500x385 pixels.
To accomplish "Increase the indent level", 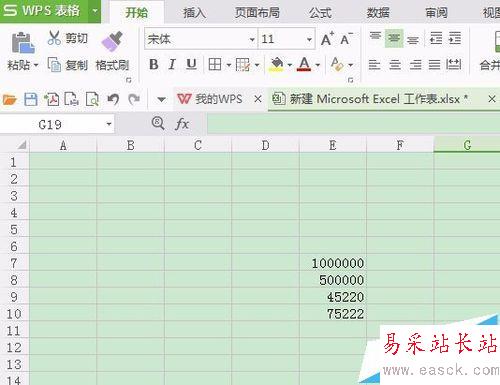I will (x=455, y=38).
